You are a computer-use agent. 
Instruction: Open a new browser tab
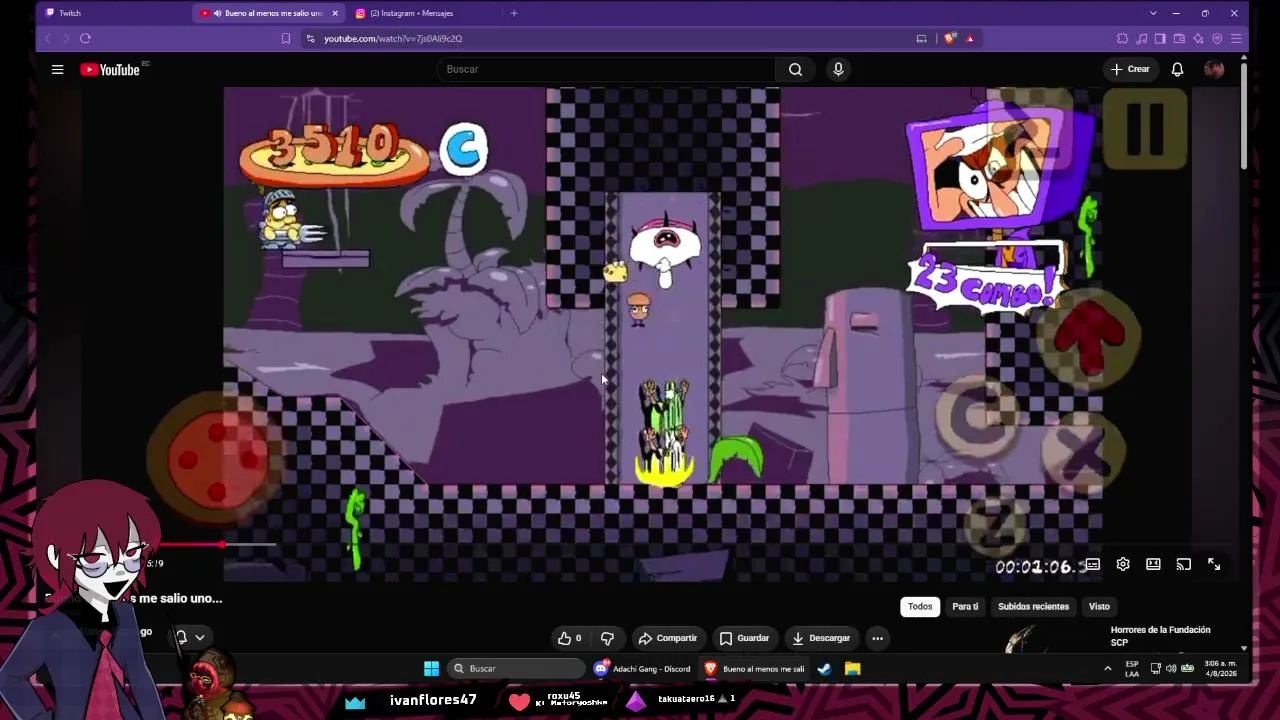click(514, 13)
